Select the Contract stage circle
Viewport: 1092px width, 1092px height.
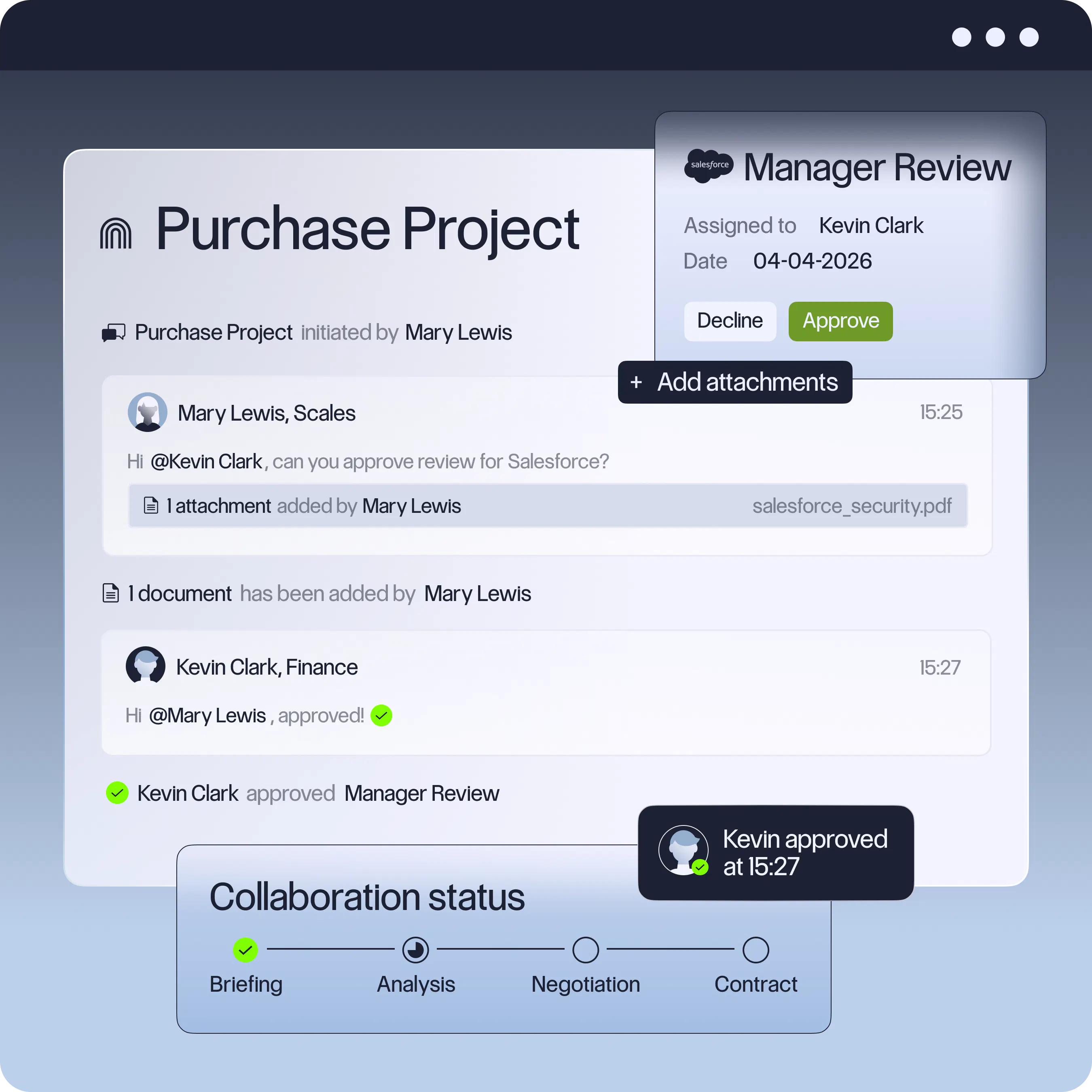(756, 950)
